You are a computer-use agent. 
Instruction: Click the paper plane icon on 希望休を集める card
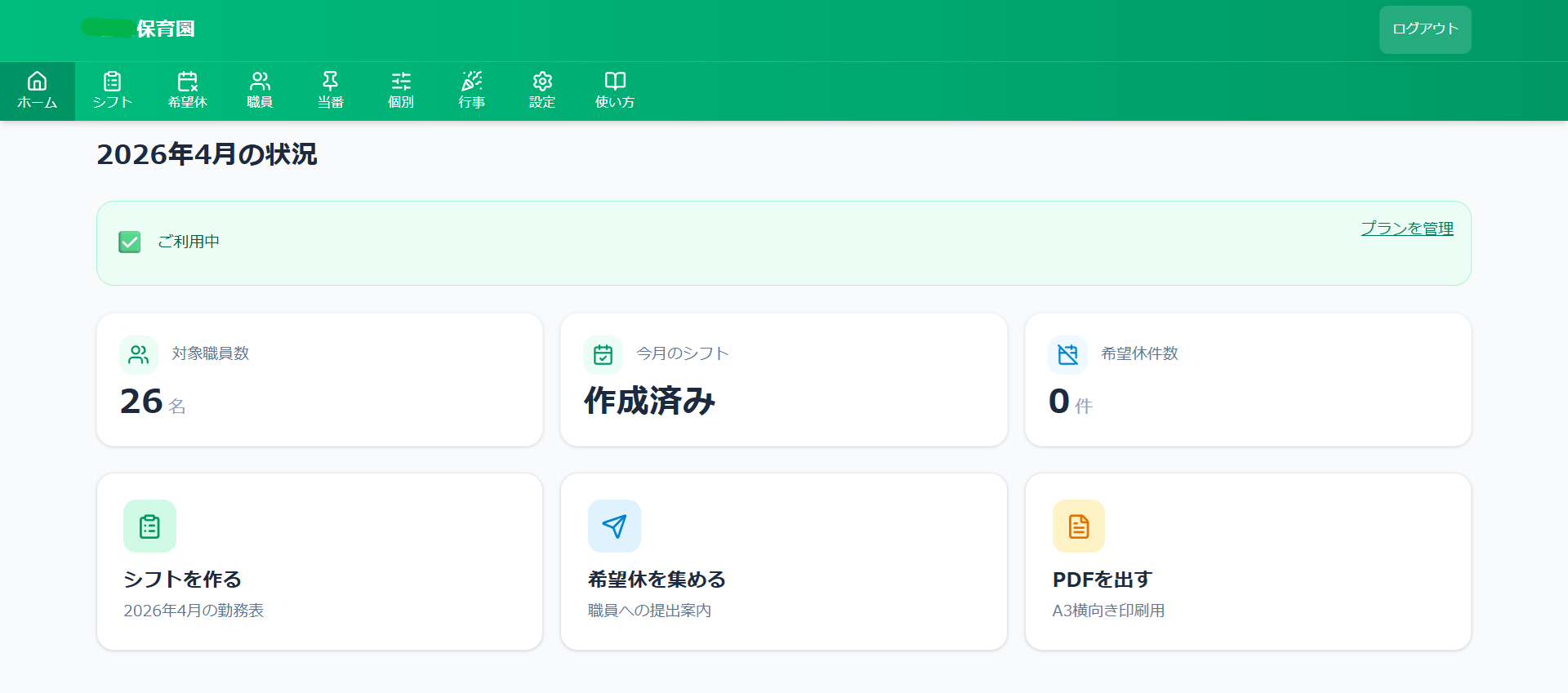(x=614, y=526)
